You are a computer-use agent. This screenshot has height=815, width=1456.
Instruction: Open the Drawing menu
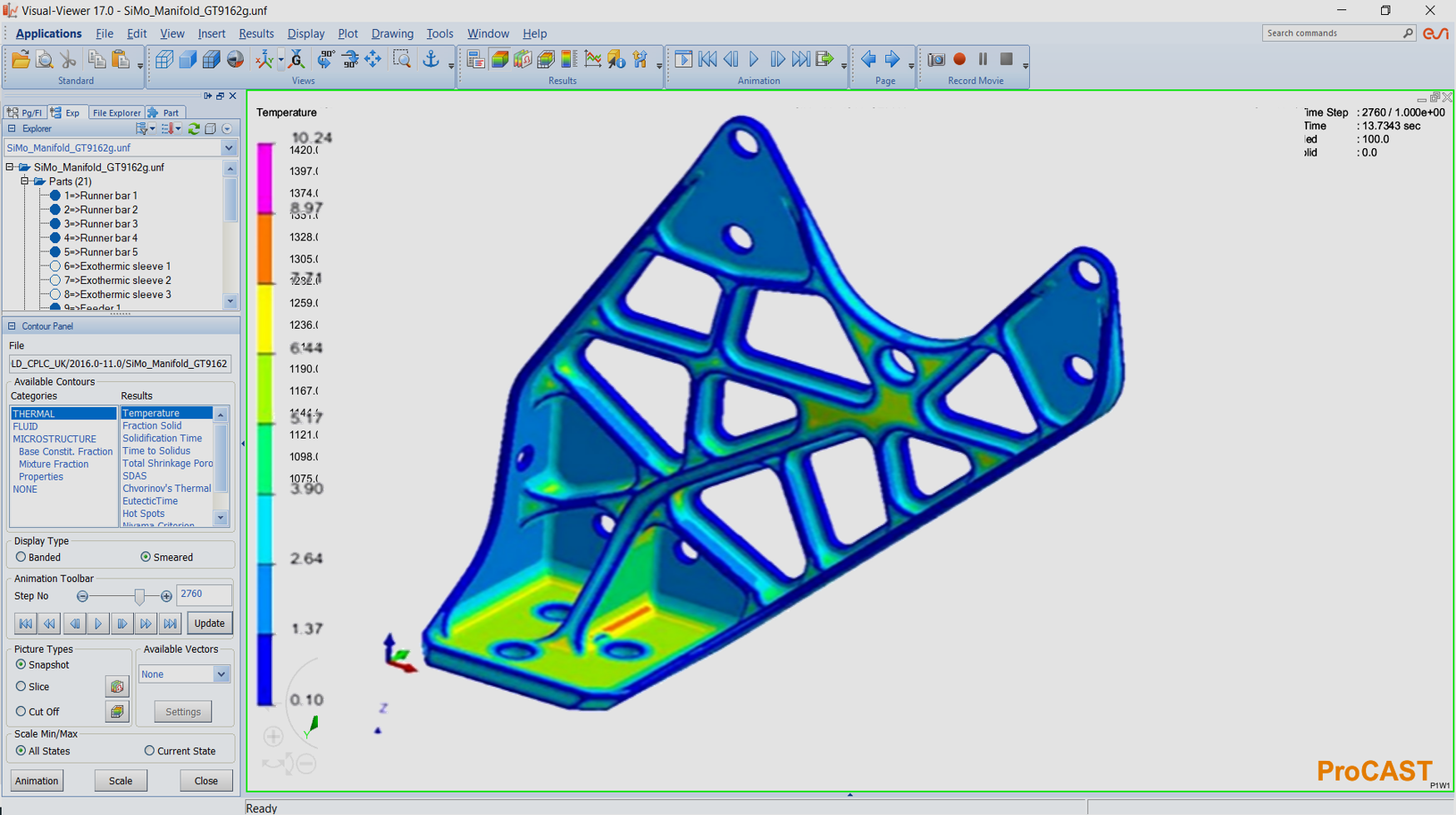[392, 33]
